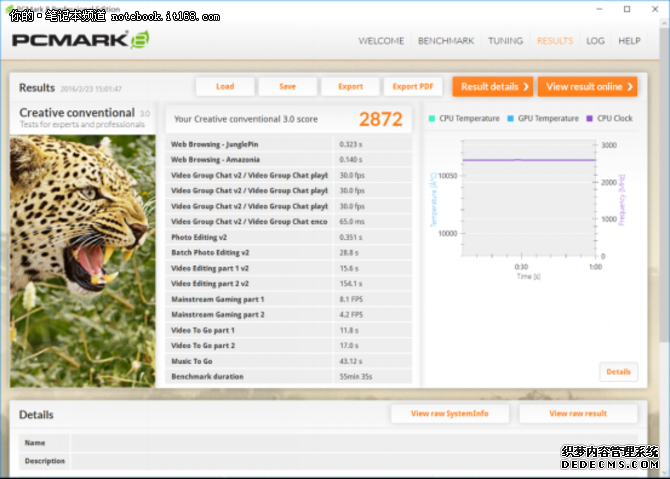Click the Load button

(225, 86)
